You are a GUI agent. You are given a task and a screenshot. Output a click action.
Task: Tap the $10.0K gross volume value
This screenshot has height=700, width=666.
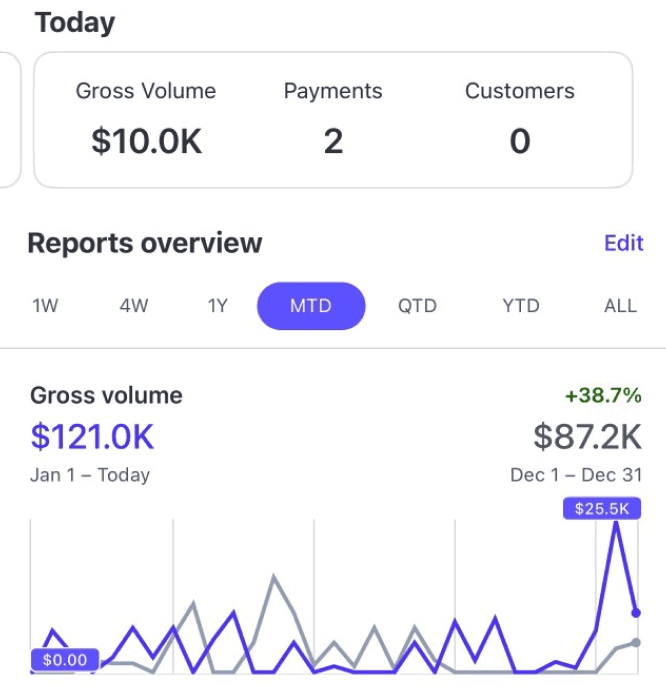(146, 141)
